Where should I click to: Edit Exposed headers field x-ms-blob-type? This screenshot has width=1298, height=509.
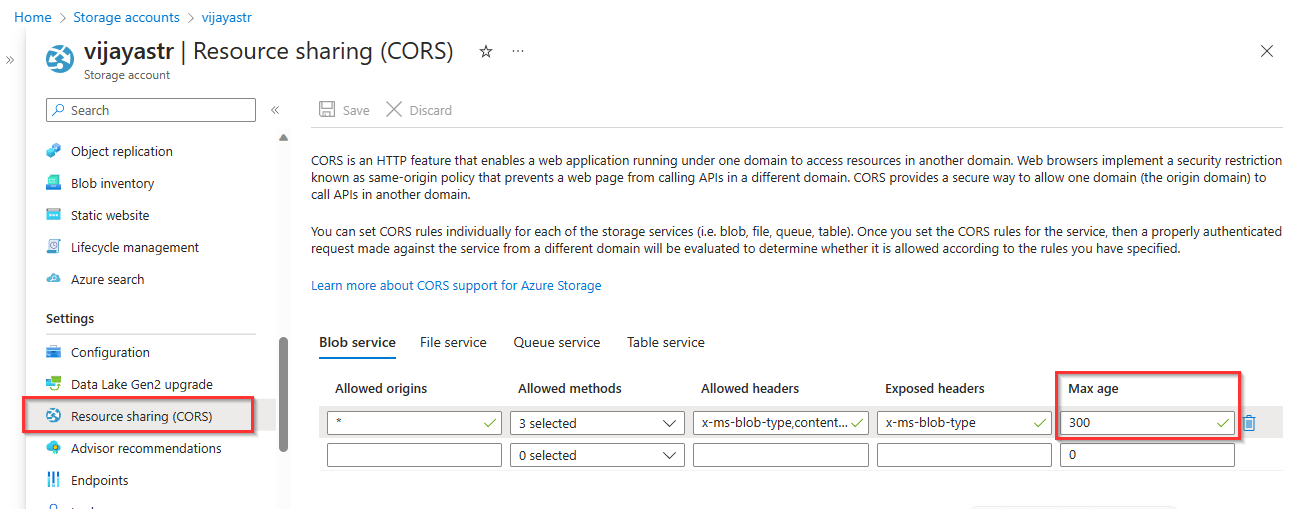point(964,423)
